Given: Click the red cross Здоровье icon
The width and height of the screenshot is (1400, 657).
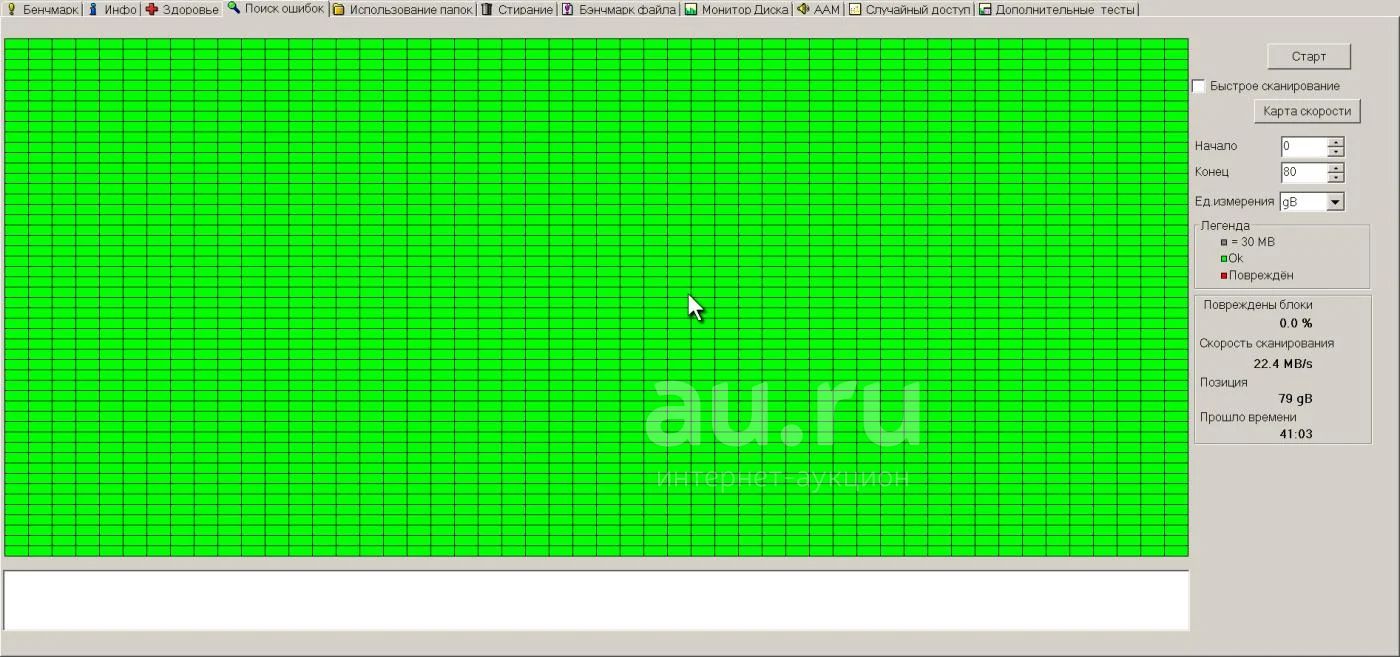Looking at the screenshot, I should click(x=152, y=9).
